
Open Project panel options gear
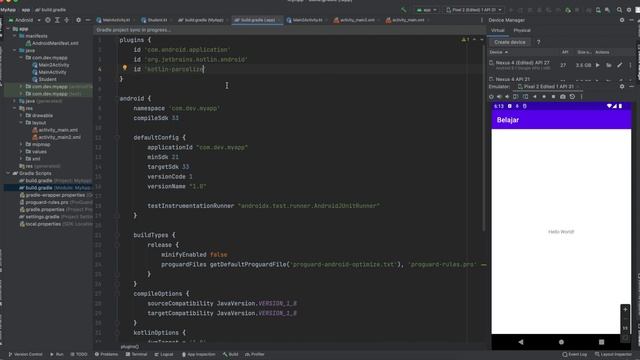pyautogui.click(x=78, y=20)
